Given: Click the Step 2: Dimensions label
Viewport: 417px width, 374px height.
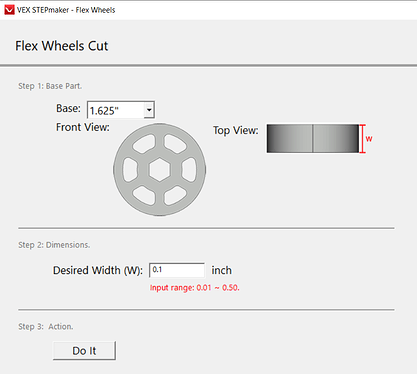Looking at the screenshot, I should pos(54,245).
